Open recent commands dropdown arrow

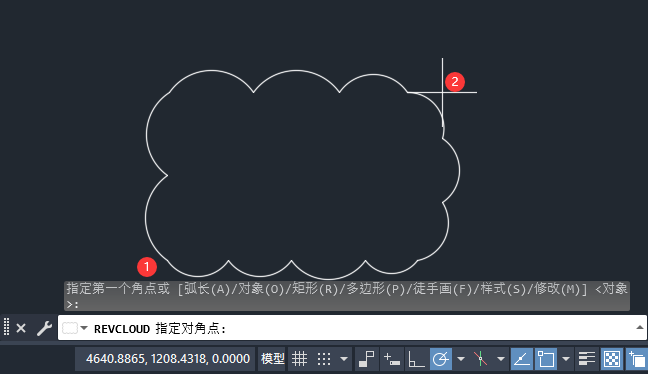(x=84, y=328)
